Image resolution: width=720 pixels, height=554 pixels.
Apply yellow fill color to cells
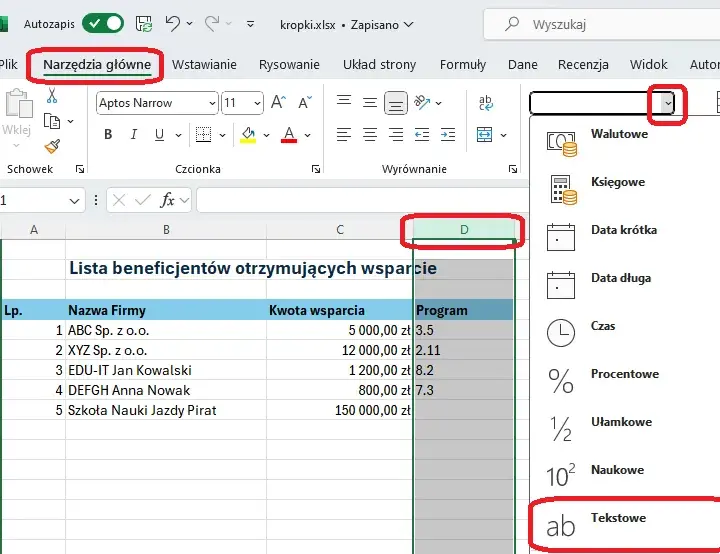click(x=248, y=135)
